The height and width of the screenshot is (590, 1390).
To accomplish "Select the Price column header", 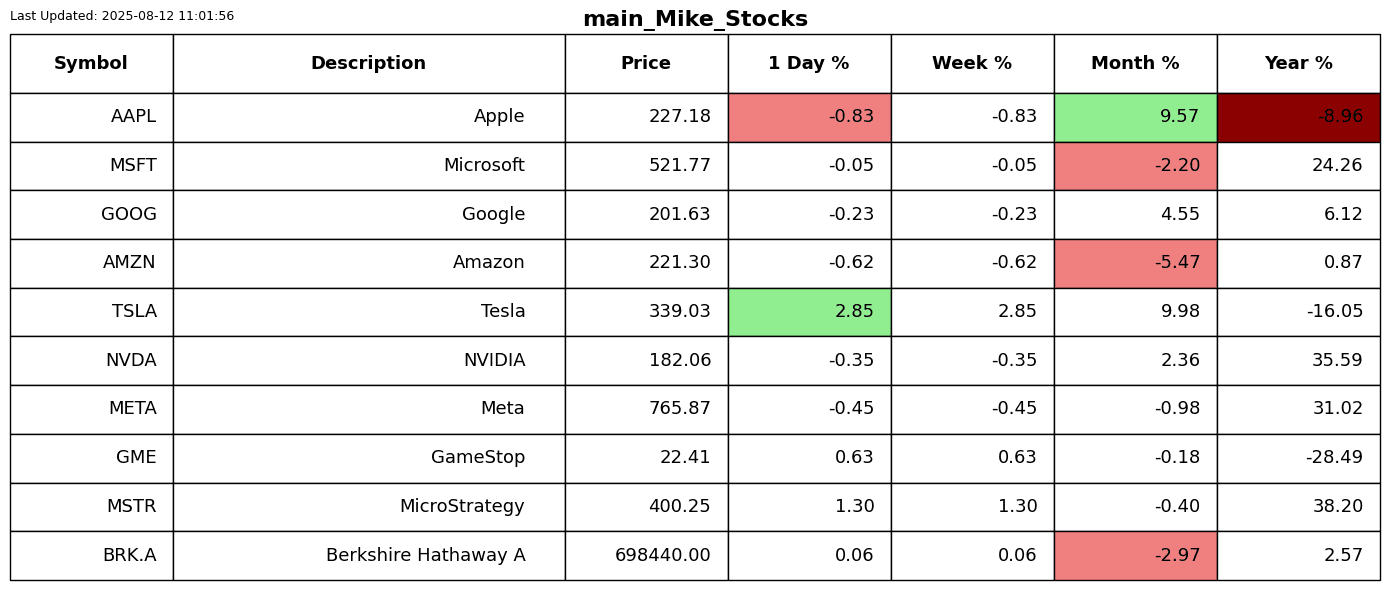I will [x=646, y=64].
